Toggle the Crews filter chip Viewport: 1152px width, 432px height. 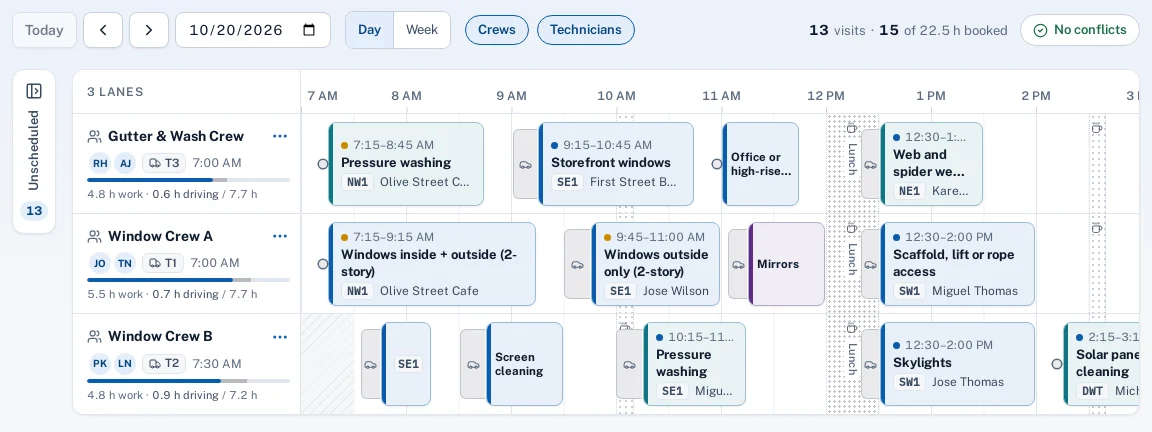pos(497,30)
